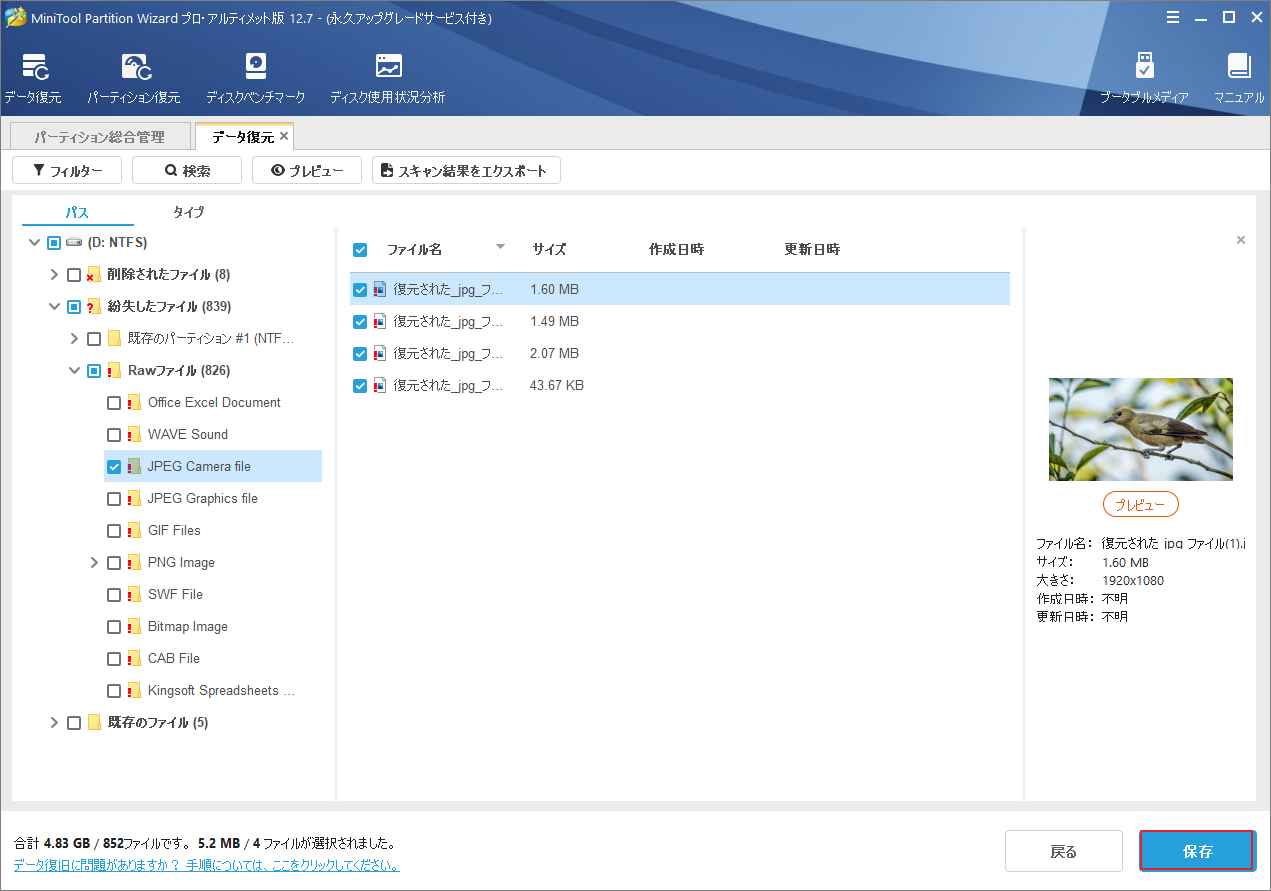
Task: Switch to パーティション総合管理 tab
Action: click(99, 137)
